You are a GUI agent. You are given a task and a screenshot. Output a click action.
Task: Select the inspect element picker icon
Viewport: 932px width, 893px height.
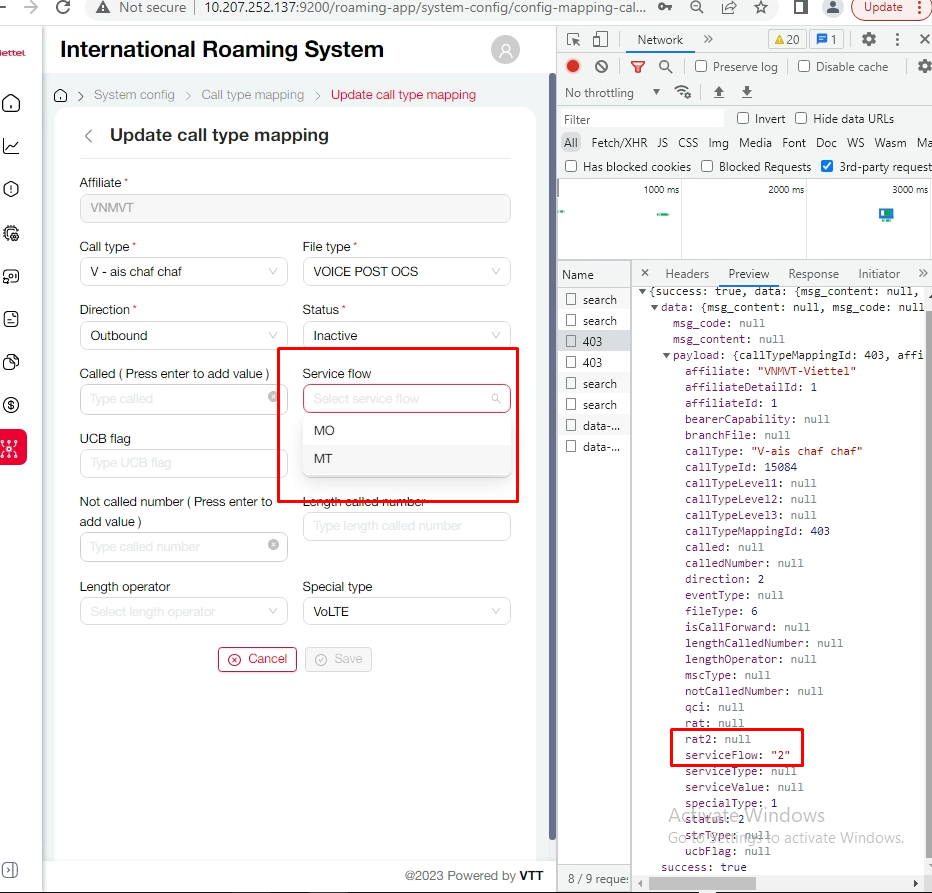pos(573,40)
